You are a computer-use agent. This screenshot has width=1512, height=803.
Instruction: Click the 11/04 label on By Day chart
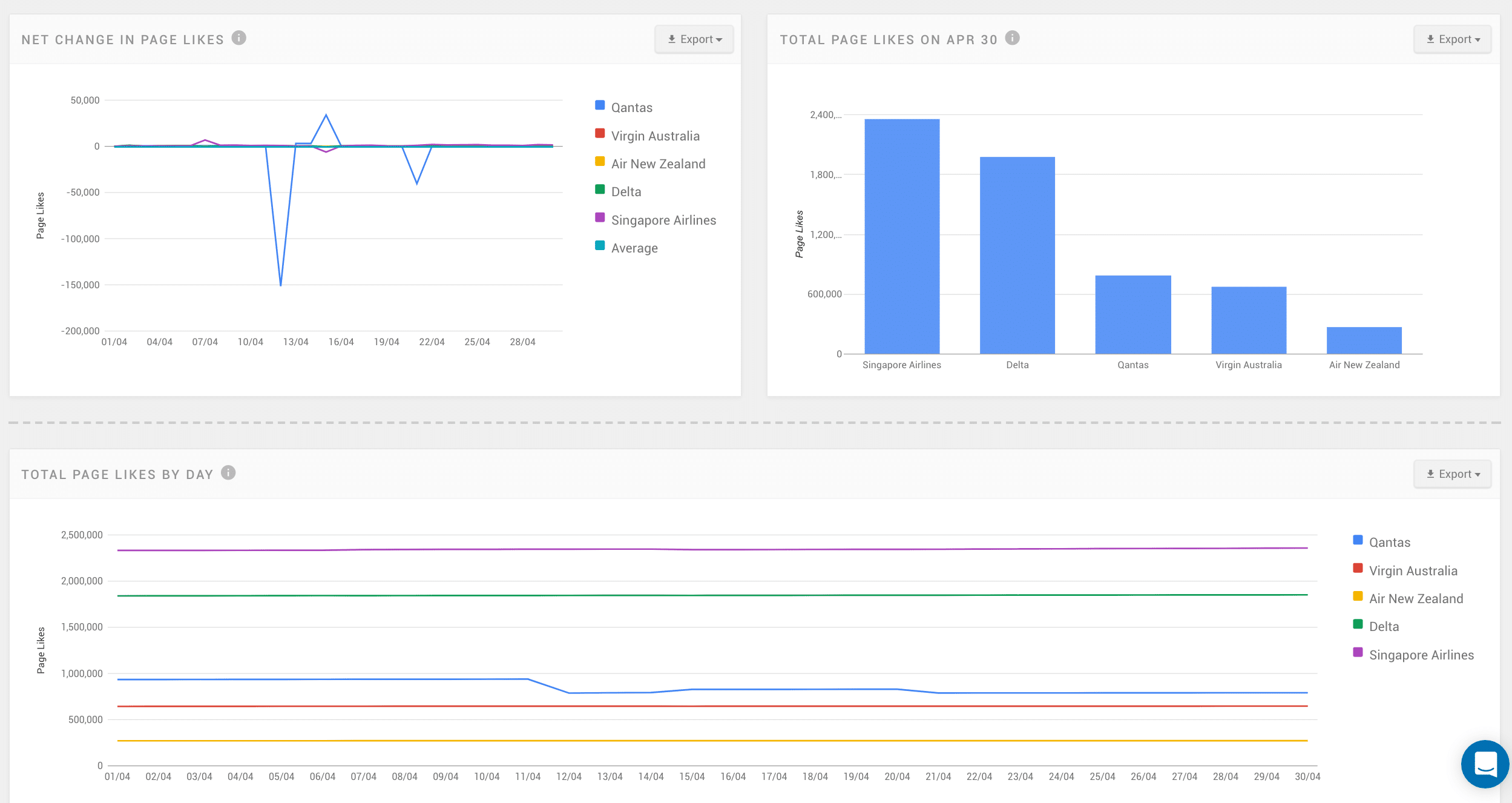tap(528, 777)
